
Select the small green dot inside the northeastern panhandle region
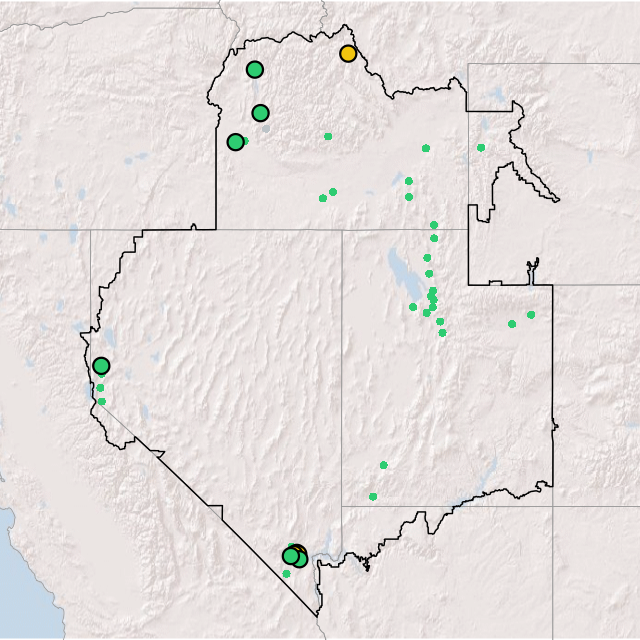pyautogui.click(x=481, y=148)
